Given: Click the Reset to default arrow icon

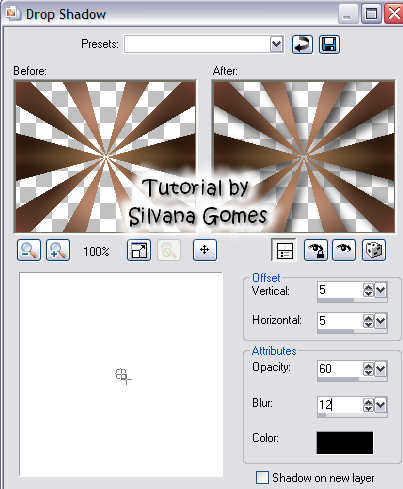Looking at the screenshot, I should [302, 44].
